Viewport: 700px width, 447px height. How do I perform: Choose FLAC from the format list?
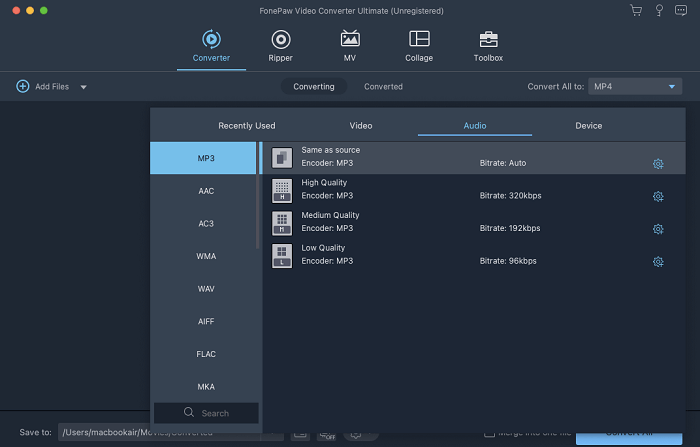point(206,354)
